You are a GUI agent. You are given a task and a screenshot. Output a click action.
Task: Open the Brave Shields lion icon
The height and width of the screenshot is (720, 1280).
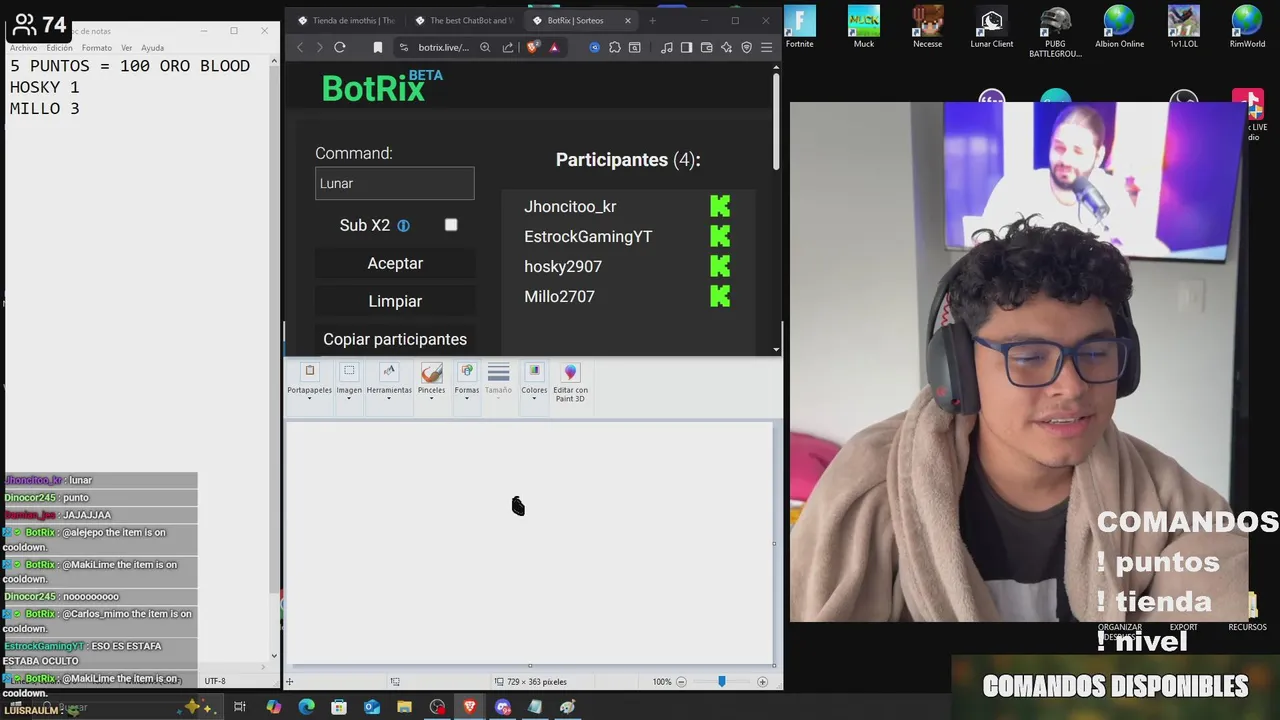[x=533, y=47]
